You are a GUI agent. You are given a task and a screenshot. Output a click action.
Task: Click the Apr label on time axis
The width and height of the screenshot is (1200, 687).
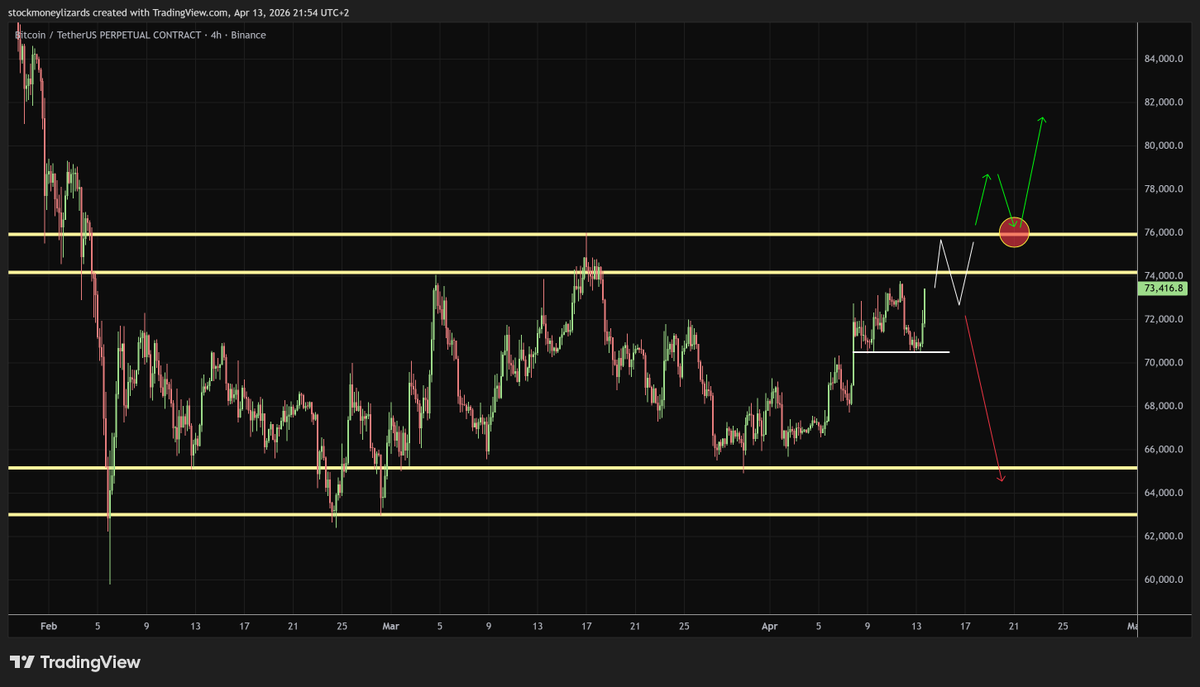pos(770,627)
